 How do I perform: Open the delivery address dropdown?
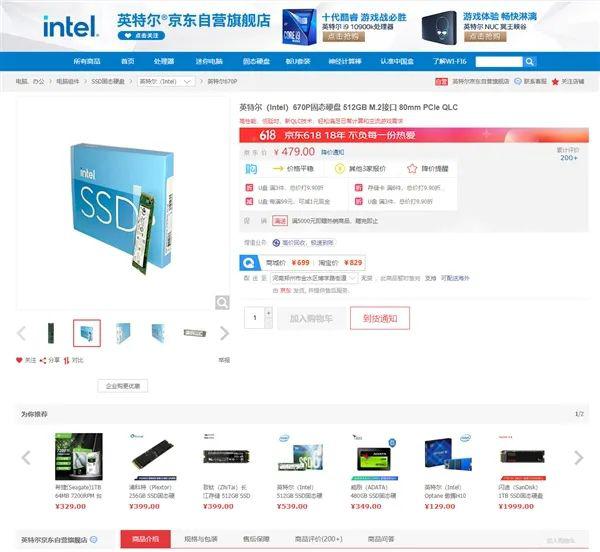314,278
